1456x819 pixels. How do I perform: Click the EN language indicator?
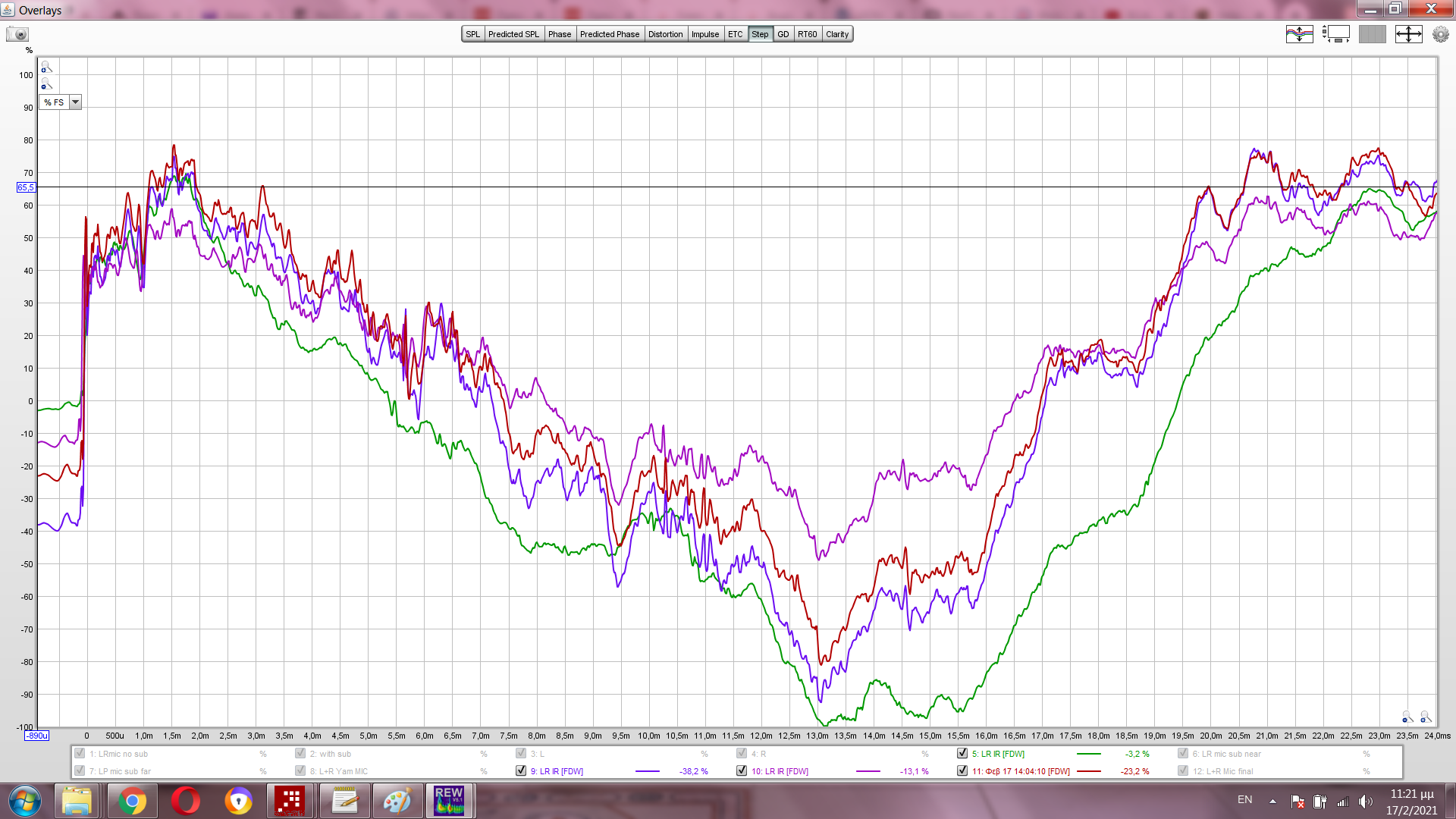(x=1245, y=800)
